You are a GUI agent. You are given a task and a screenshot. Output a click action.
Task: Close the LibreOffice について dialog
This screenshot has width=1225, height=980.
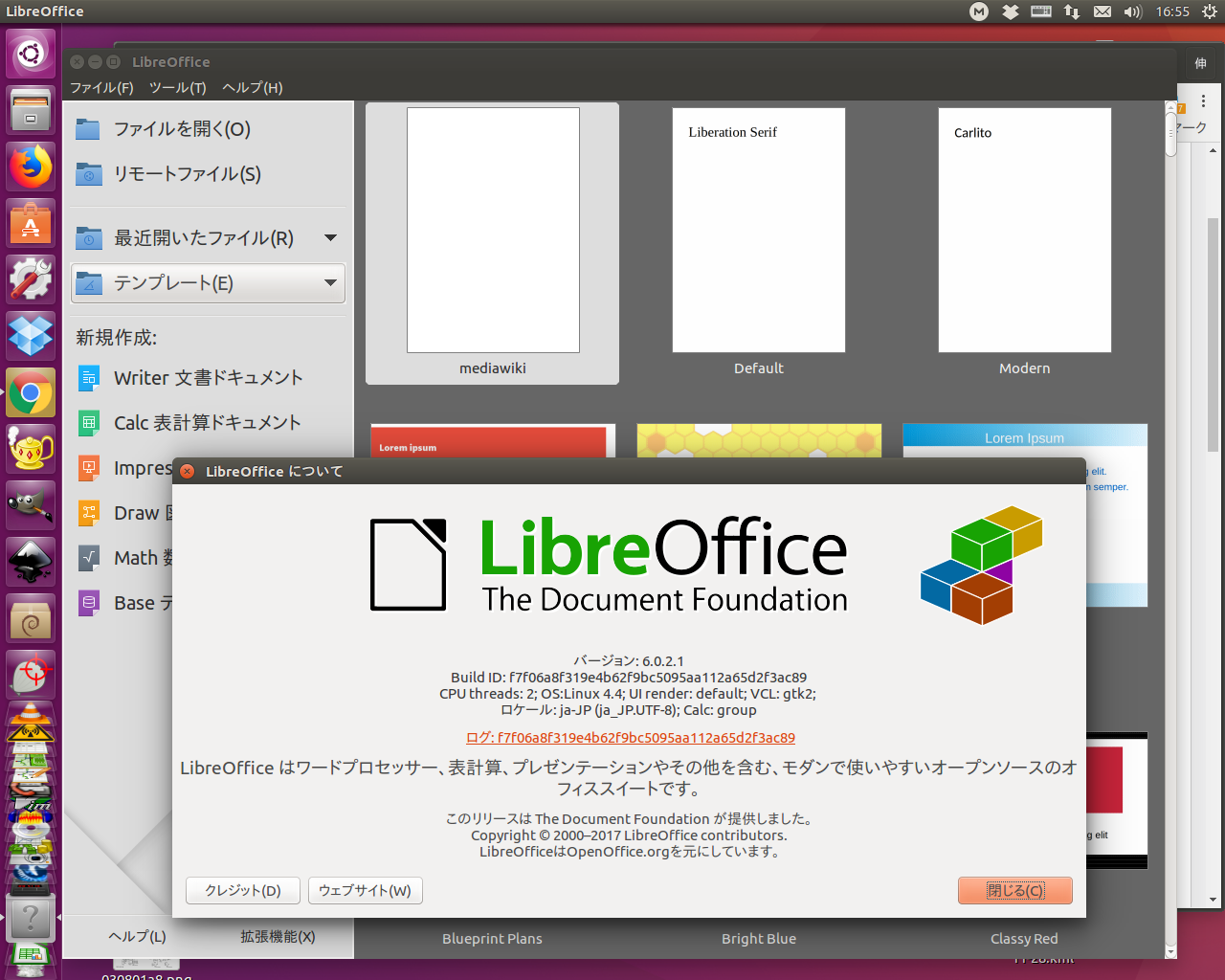pyautogui.click(x=188, y=471)
